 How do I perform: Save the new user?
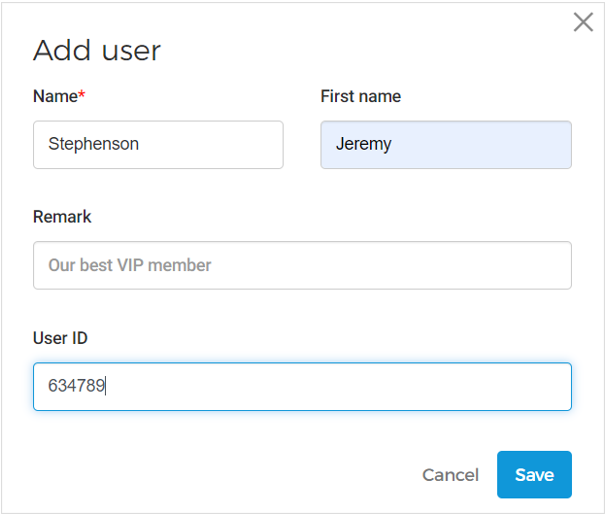(x=535, y=475)
